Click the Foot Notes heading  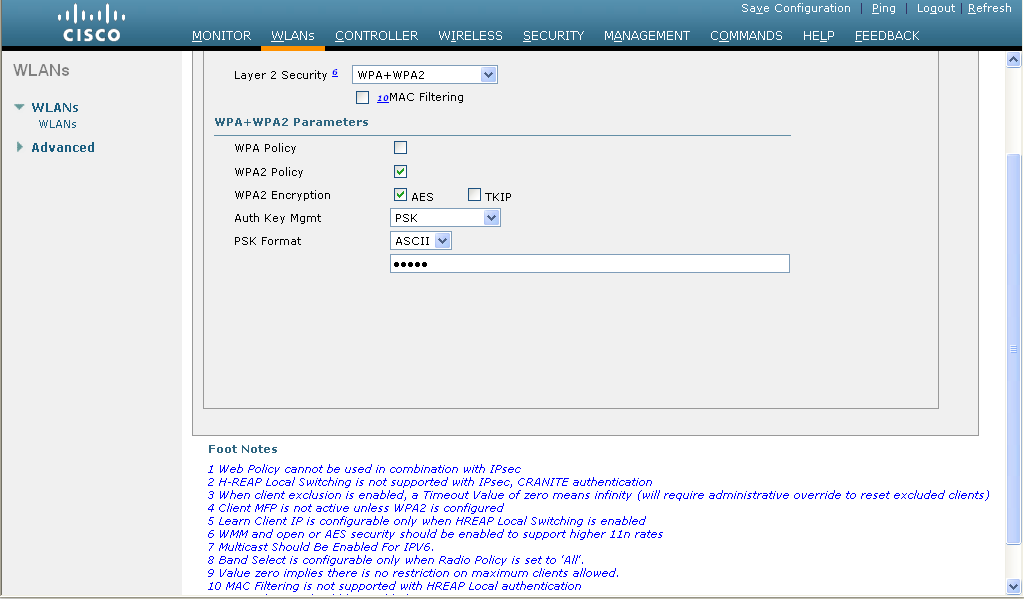(243, 449)
